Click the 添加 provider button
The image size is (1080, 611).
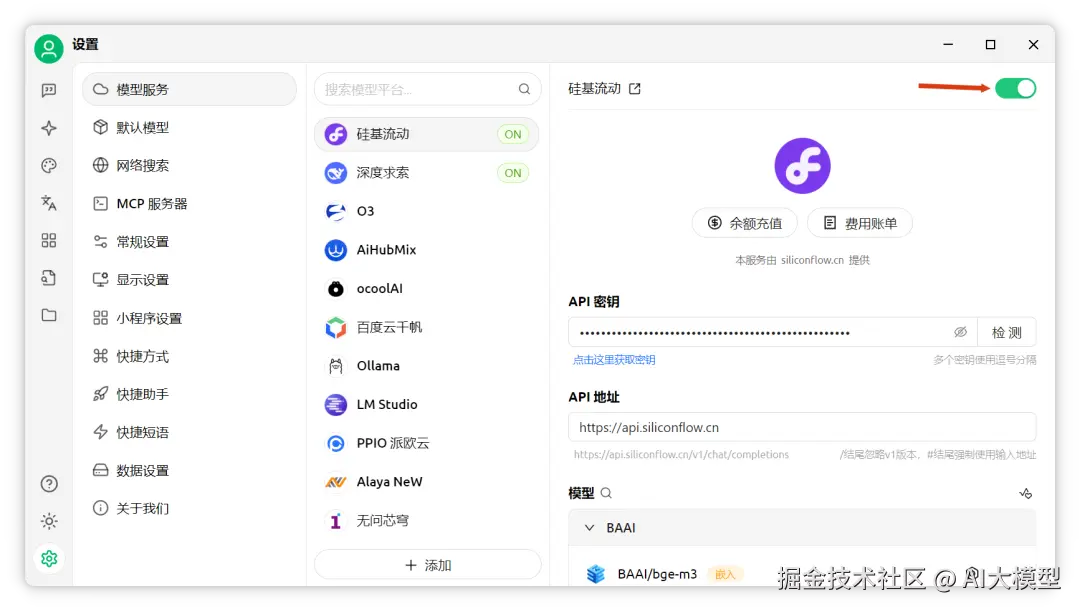pos(428,565)
